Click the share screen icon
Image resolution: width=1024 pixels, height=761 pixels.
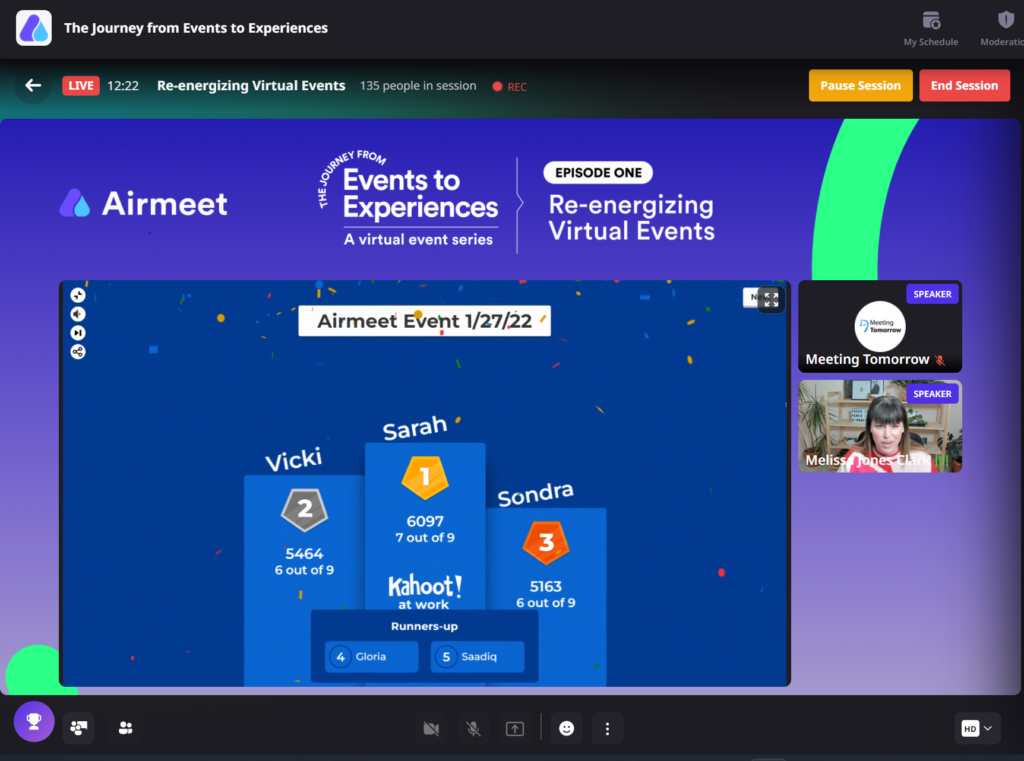[x=515, y=728]
